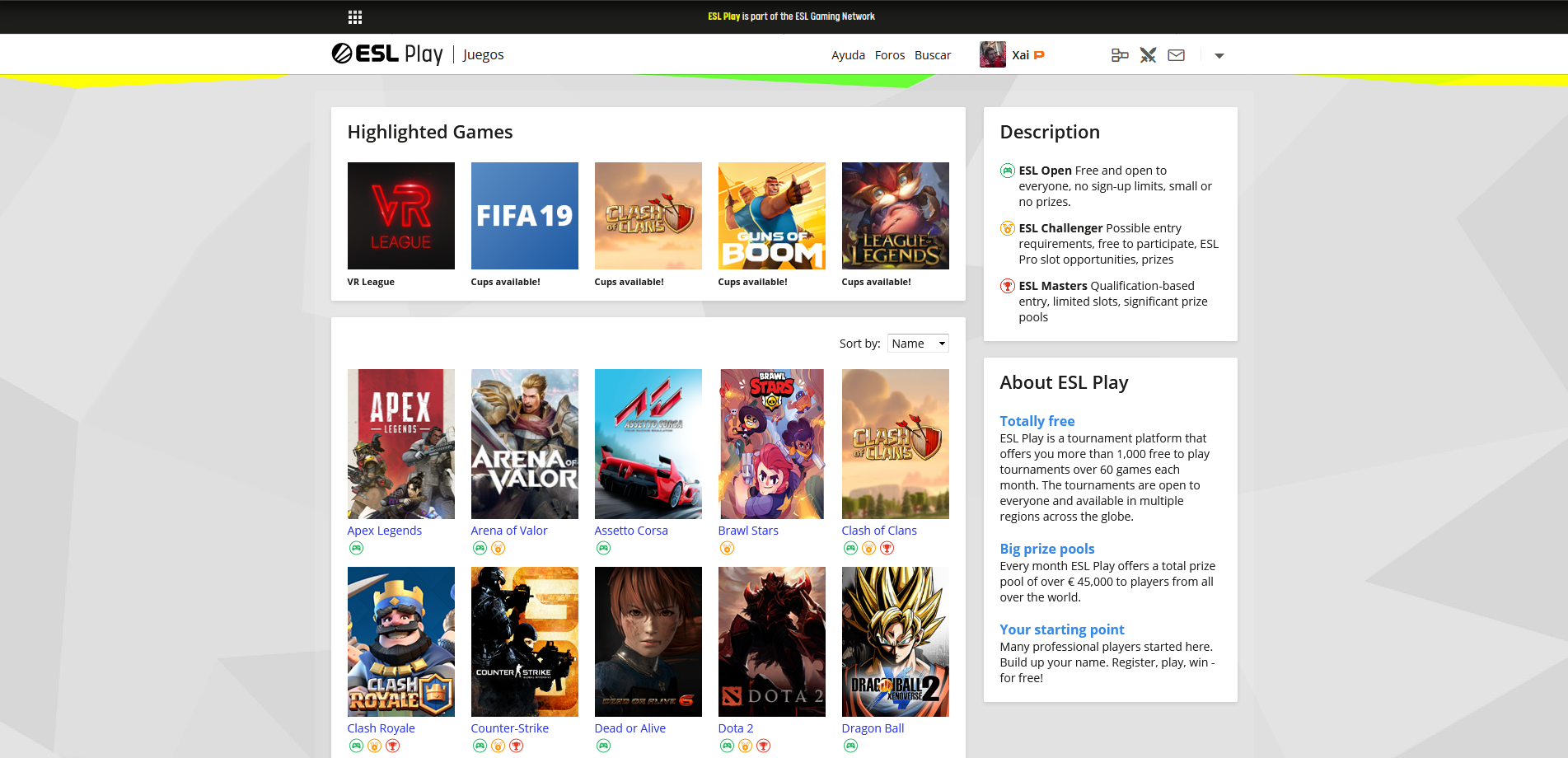Open the Assetto Corsa link

pyautogui.click(x=631, y=531)
